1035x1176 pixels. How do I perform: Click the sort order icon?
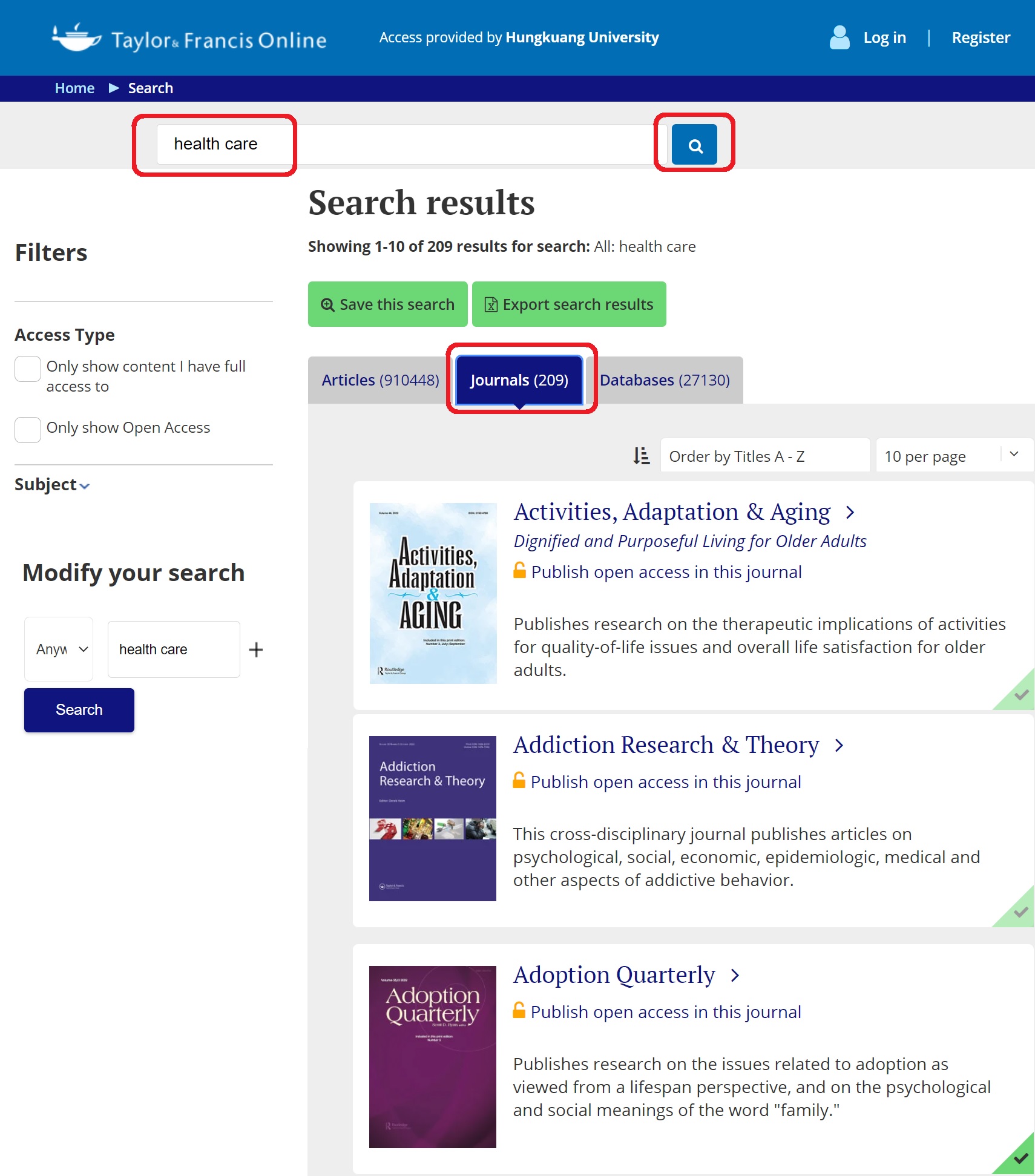642,456
